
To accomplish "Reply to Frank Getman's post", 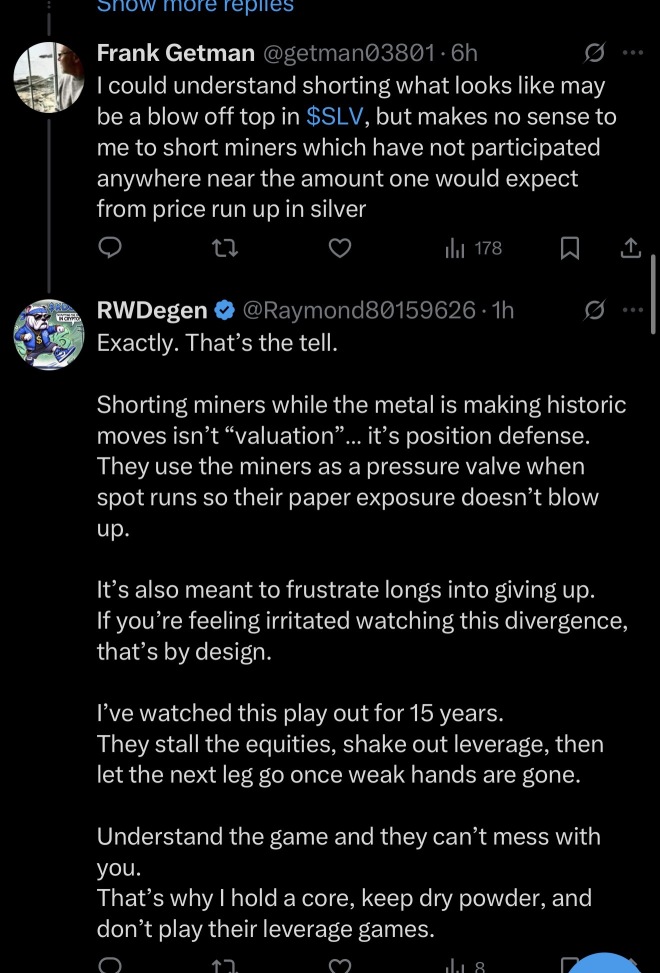I will [110, 249].
